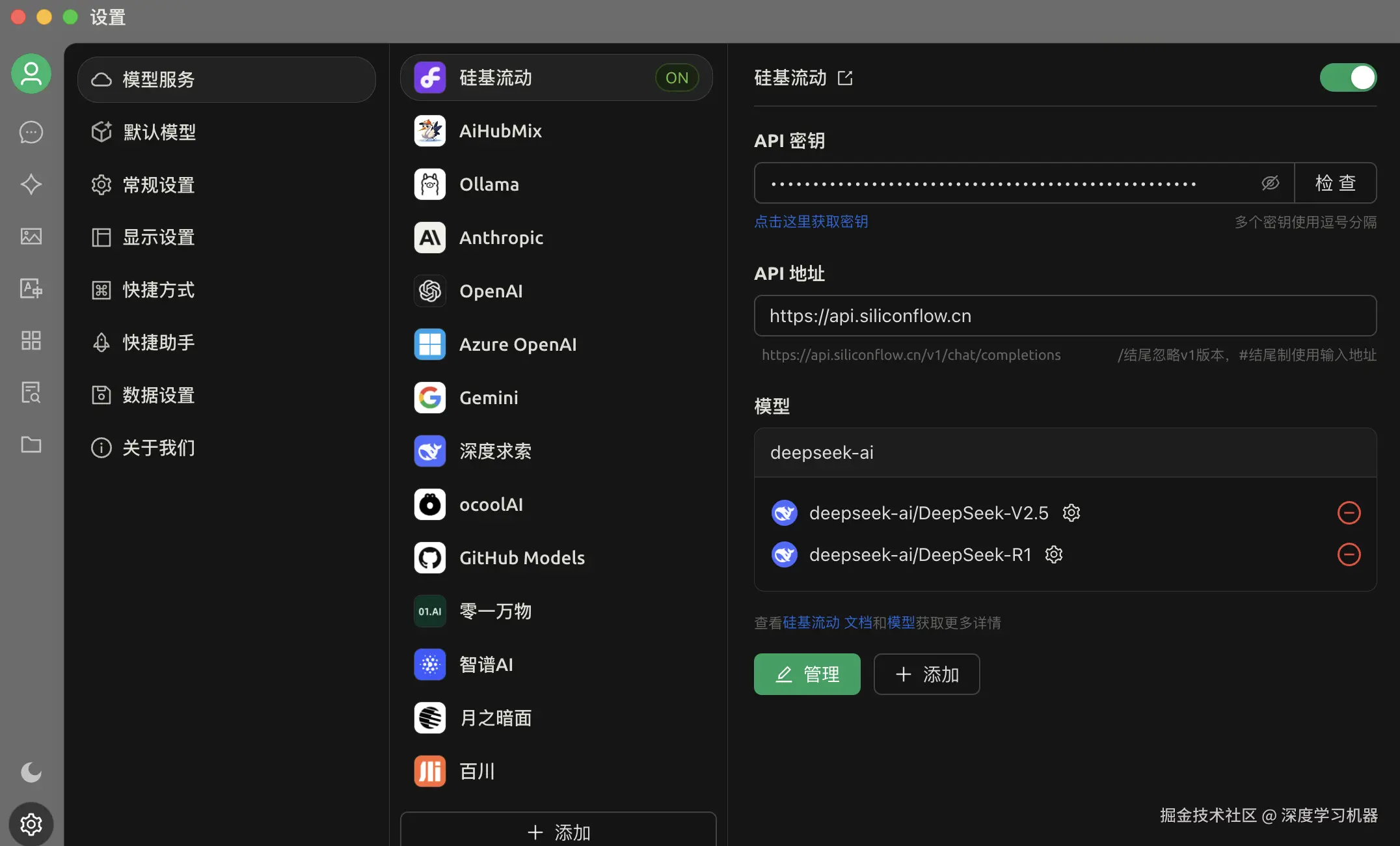Screen dimensions: 1400x846
Task: Click the GitHub Models octocat logo
Action: click(x=430, y=558)
